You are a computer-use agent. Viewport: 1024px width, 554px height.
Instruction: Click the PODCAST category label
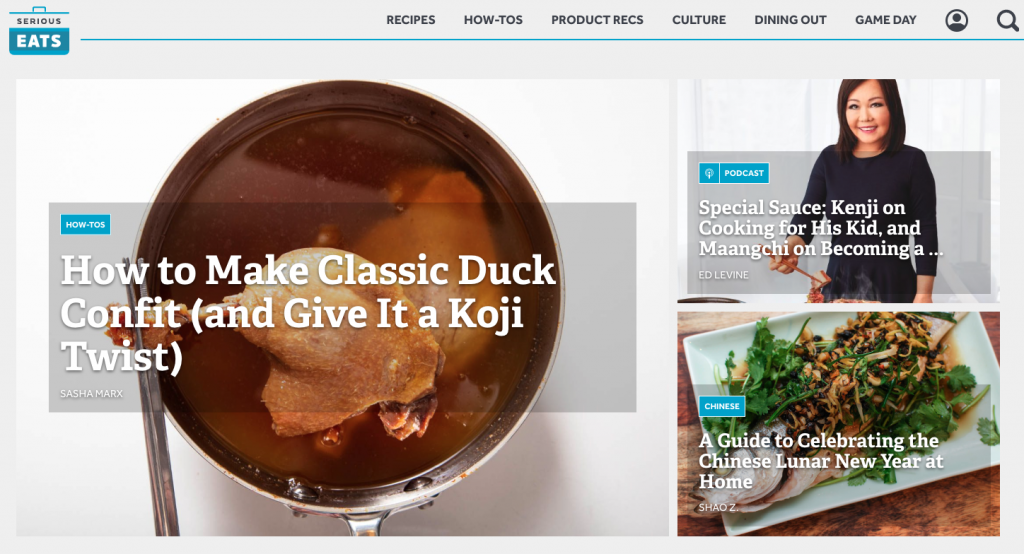(x=744, y=173)
